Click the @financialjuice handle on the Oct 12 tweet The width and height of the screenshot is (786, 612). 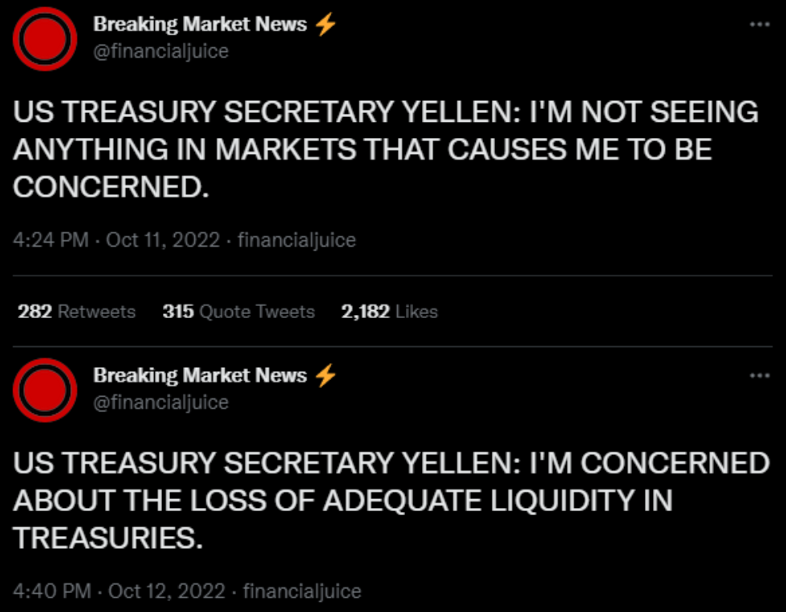[161, 402]
